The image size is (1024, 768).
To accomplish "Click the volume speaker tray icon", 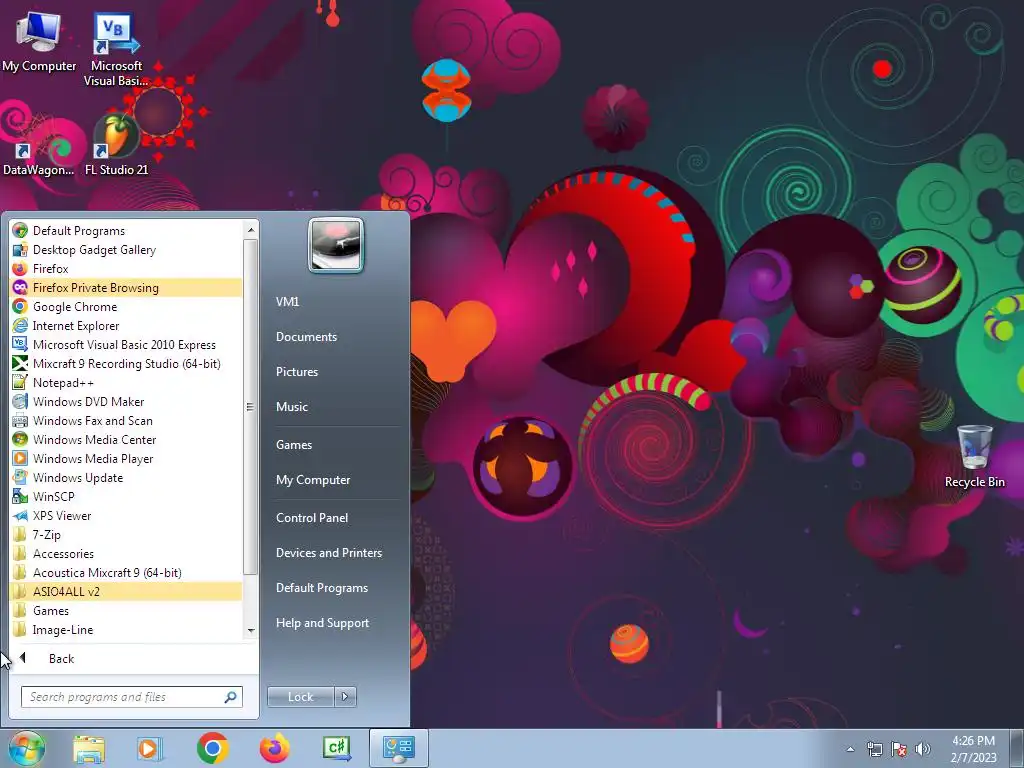I will click(923, 749).
